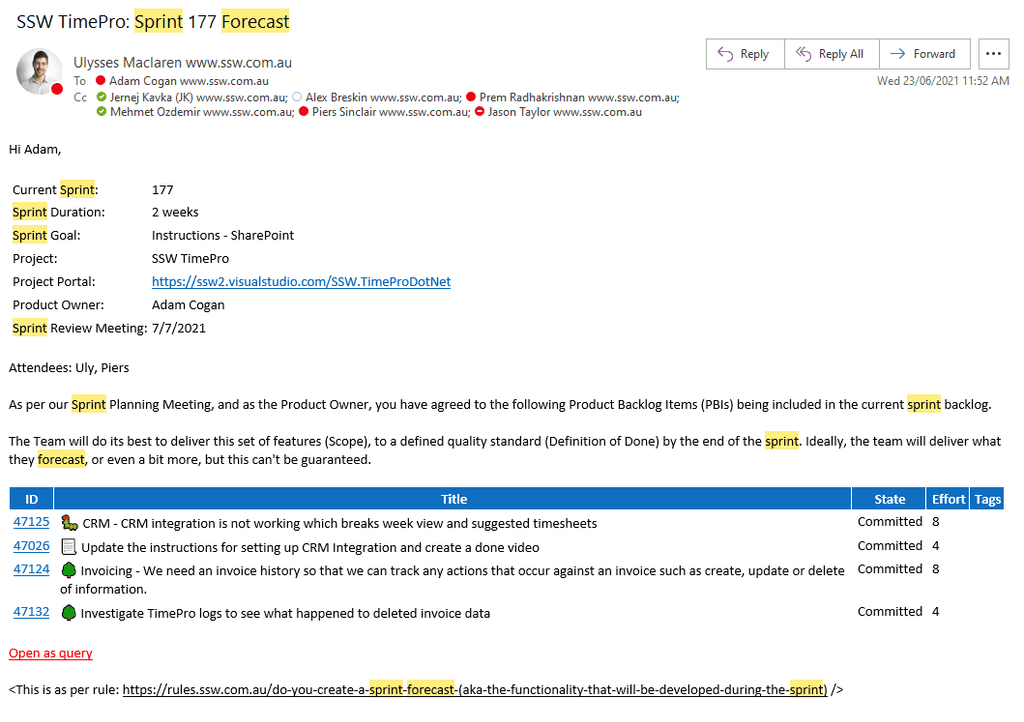Click the Reply All double-arrow icon
Viewport: 1024px width, 722px height.
click(x=802, y=54)
